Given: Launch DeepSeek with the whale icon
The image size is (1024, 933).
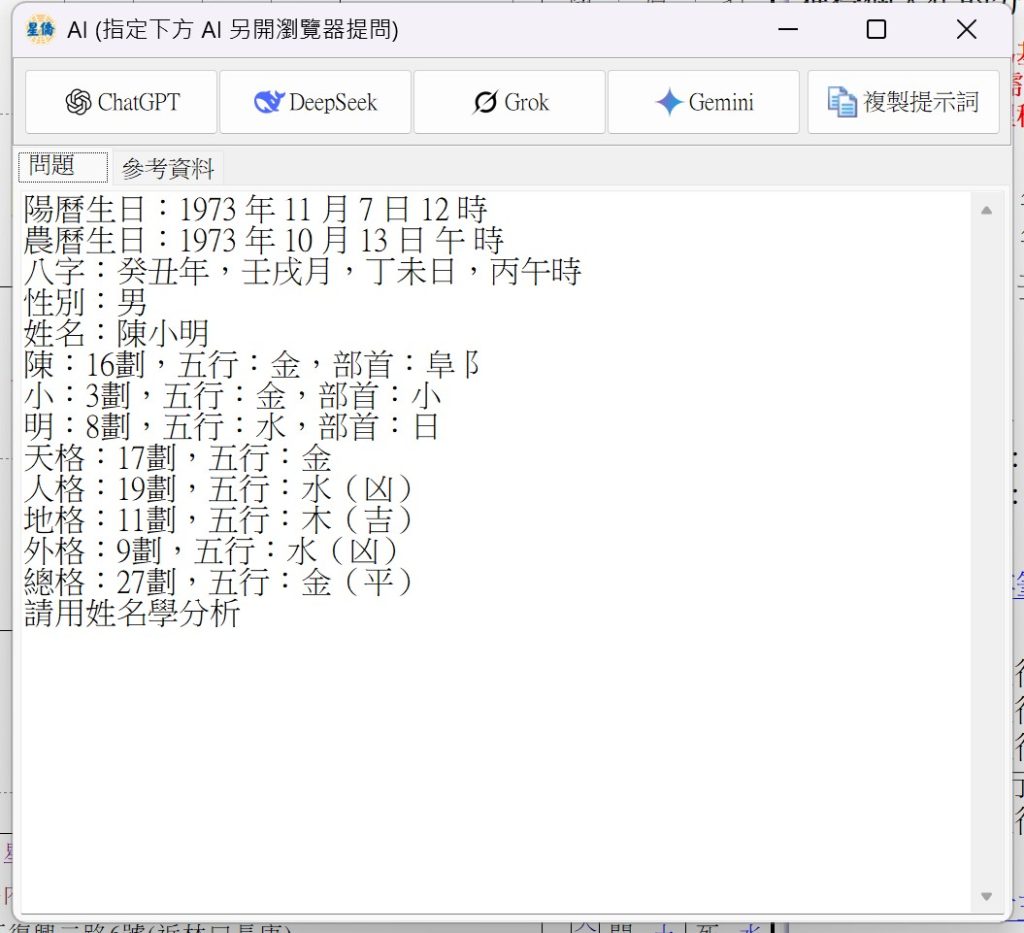Looking at the screenshot, I should [x=315, y=102].
